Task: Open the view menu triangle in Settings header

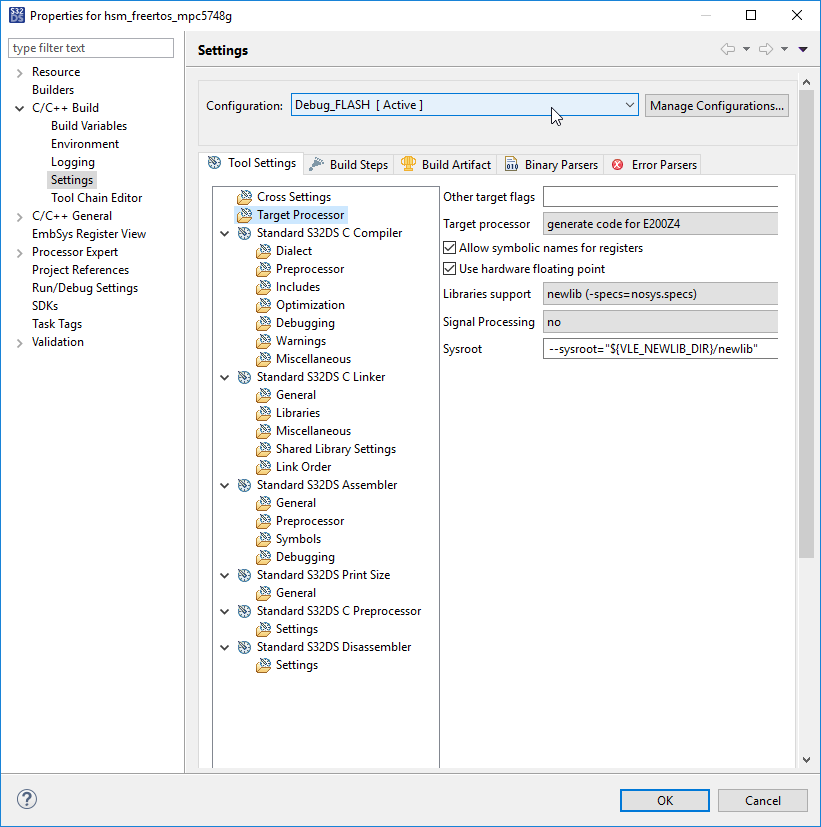Action: 803,49
